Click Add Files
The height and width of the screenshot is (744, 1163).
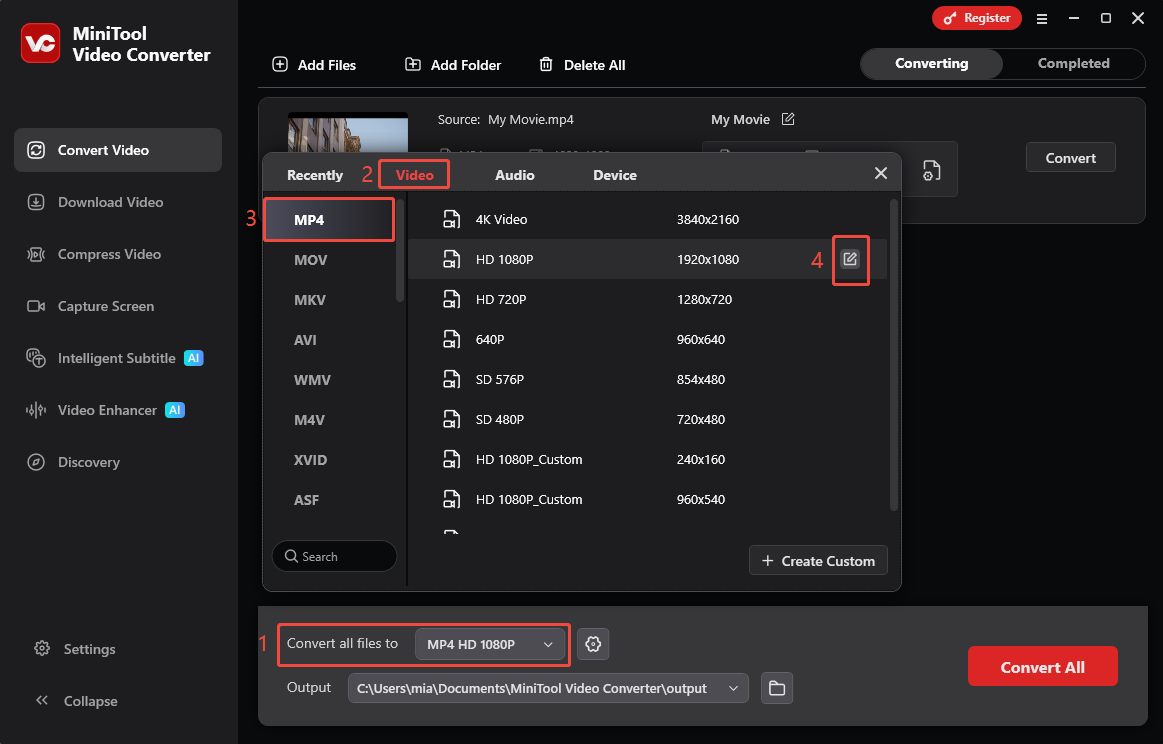click(314, 65)
